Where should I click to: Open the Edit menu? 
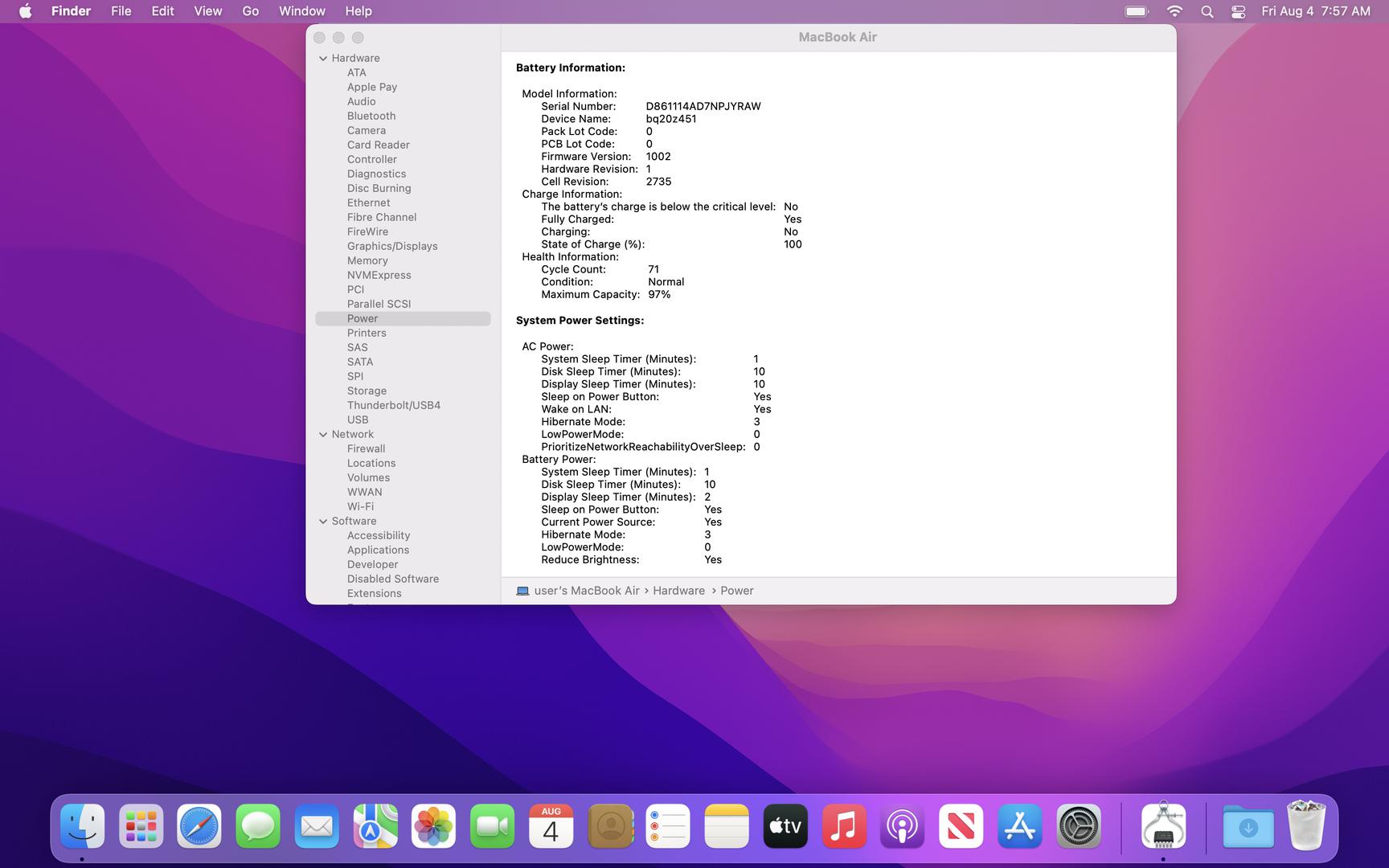[x=162, y=11]
